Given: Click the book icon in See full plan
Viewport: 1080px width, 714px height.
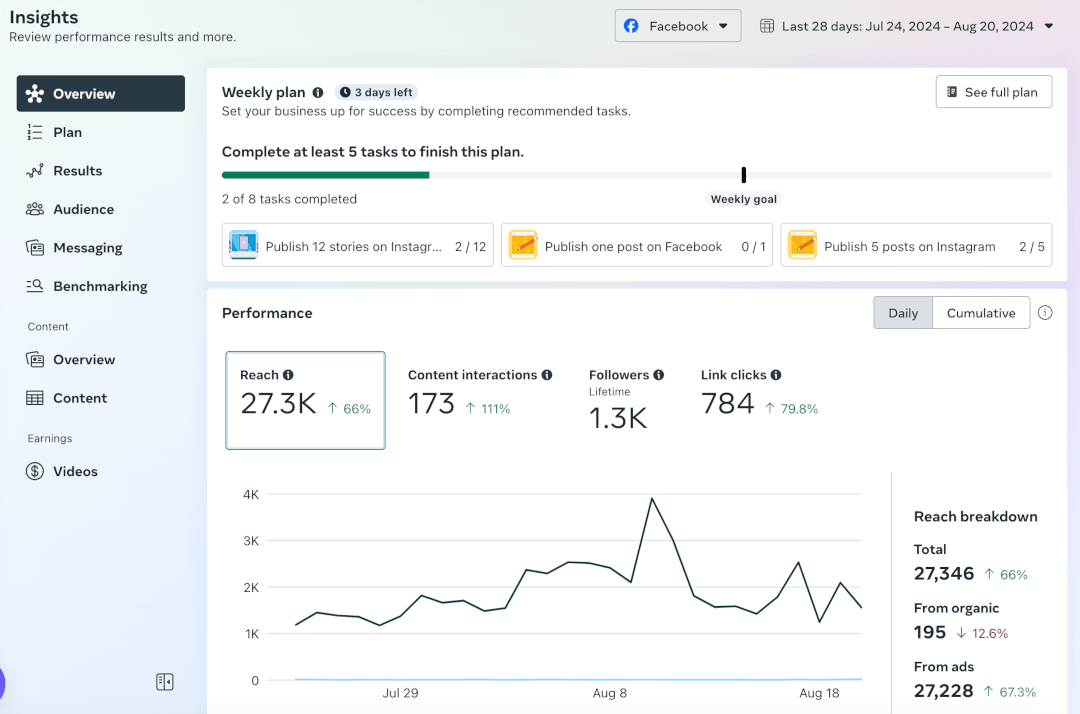Looking at the screenshot, I should [952, 92].
